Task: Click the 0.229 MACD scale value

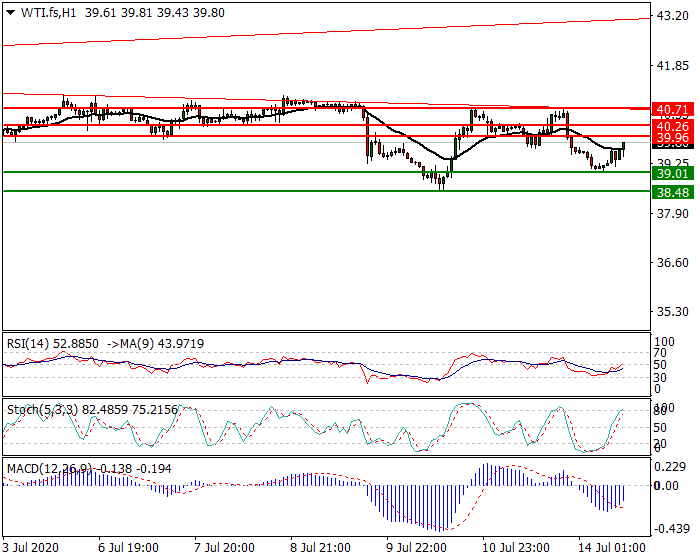Action: (x=670, y=467)
